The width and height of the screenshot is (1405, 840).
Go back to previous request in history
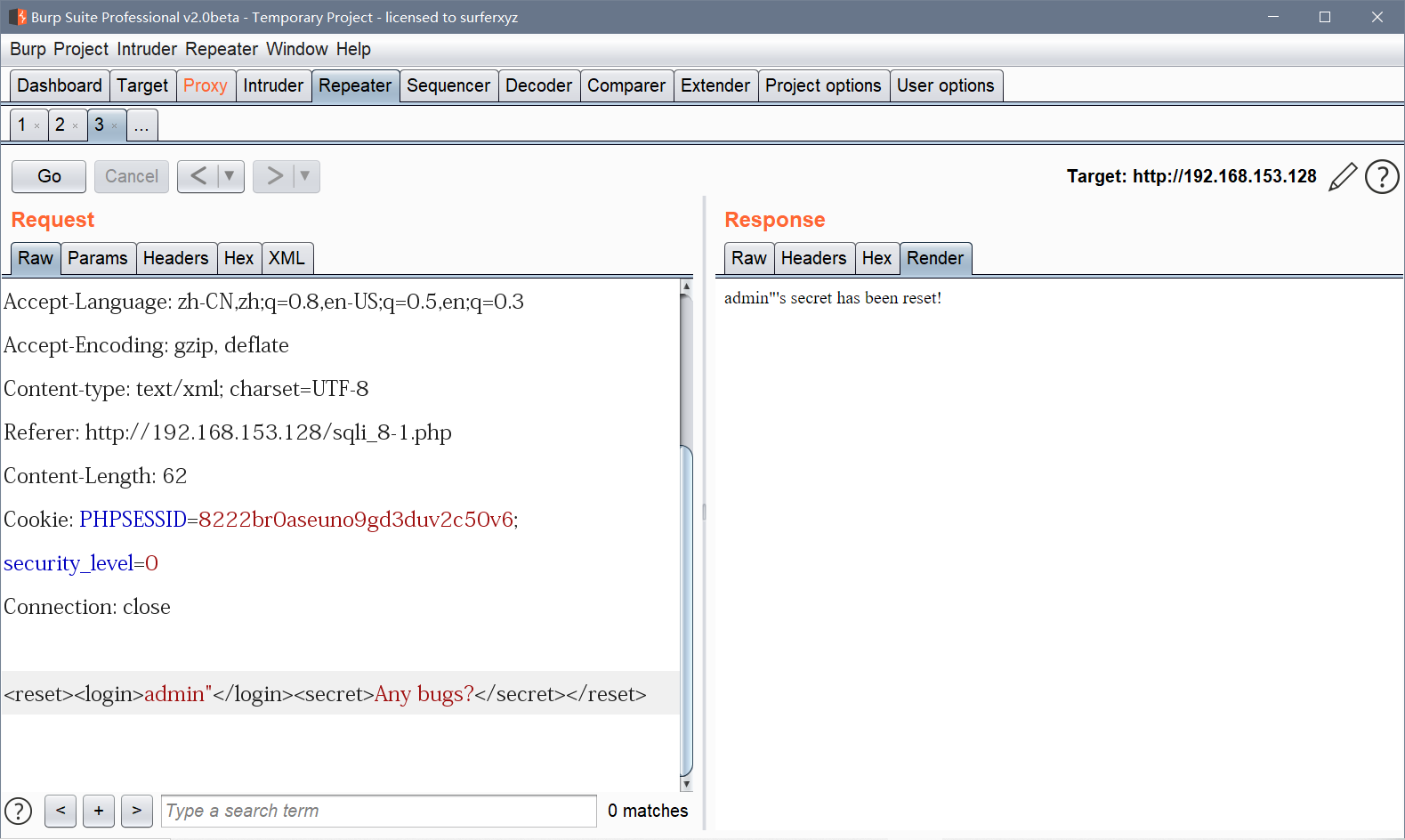(x=198, y=176)
